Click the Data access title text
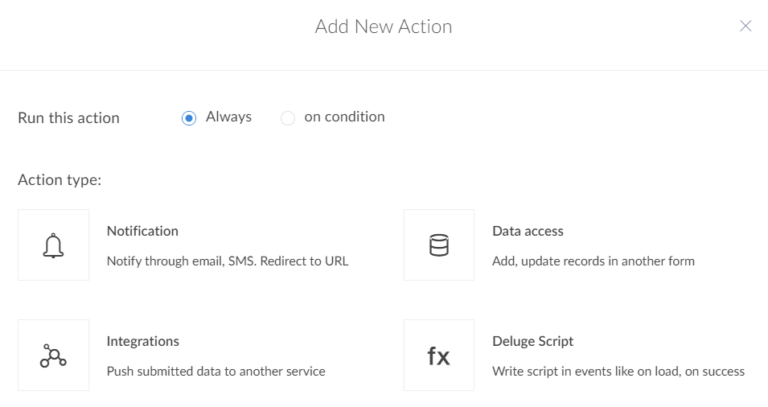The height and width of the screenshot is (407, 768). pos(528,231)
